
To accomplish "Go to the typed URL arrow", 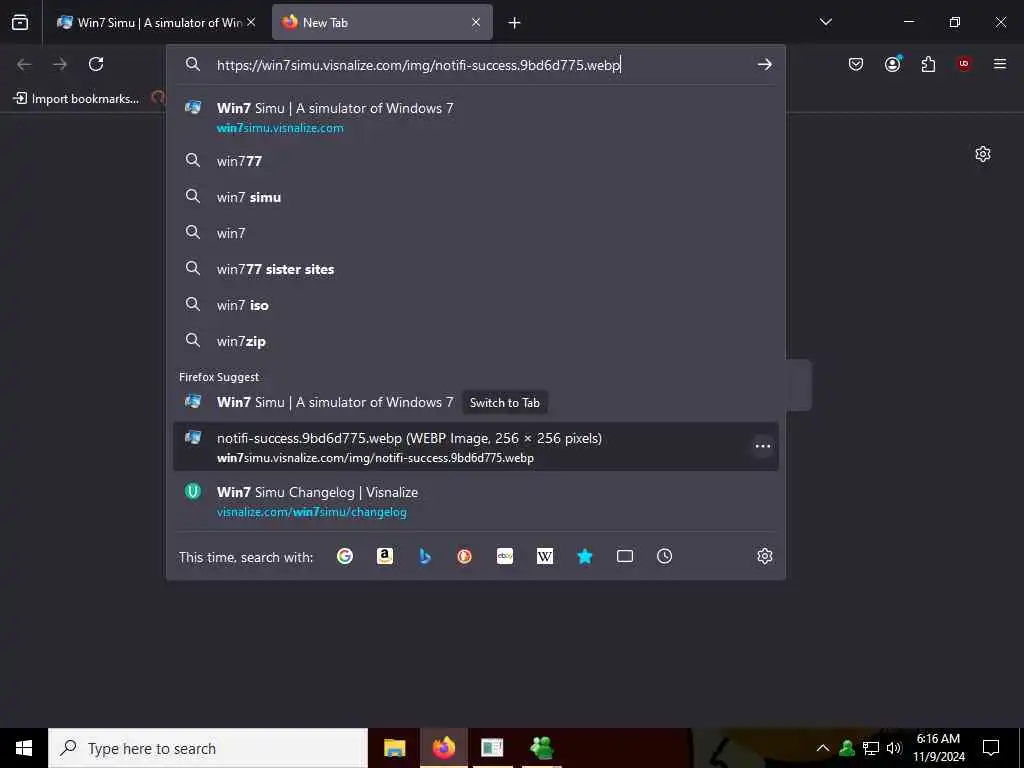I will [x=764, y=64].
